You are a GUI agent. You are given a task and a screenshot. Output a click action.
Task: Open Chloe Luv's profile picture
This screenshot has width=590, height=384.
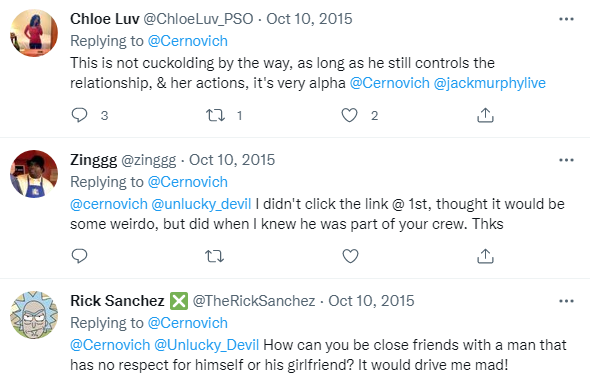point(34,33)
